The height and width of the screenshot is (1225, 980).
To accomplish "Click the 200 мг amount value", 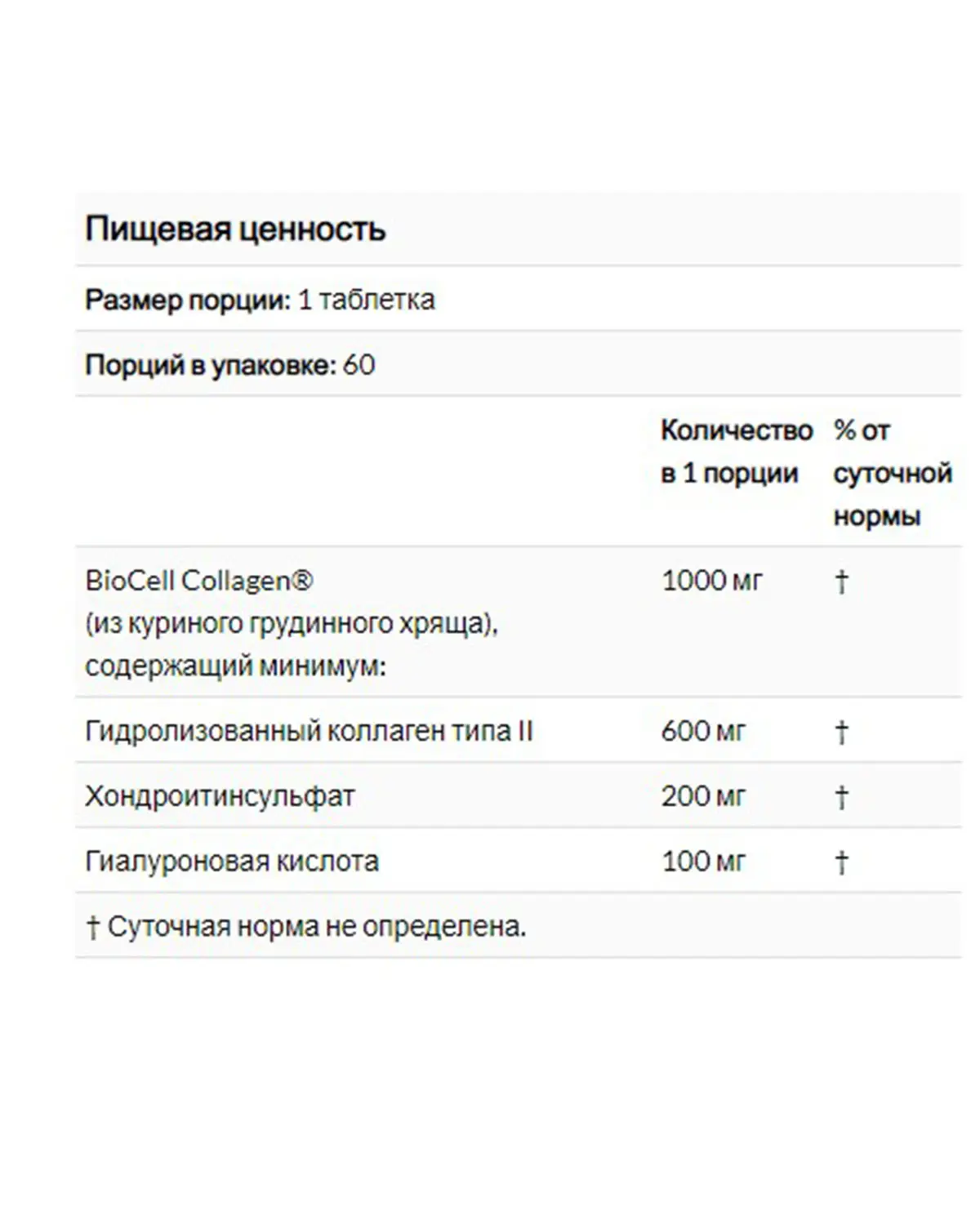I will tap(704, 796).
